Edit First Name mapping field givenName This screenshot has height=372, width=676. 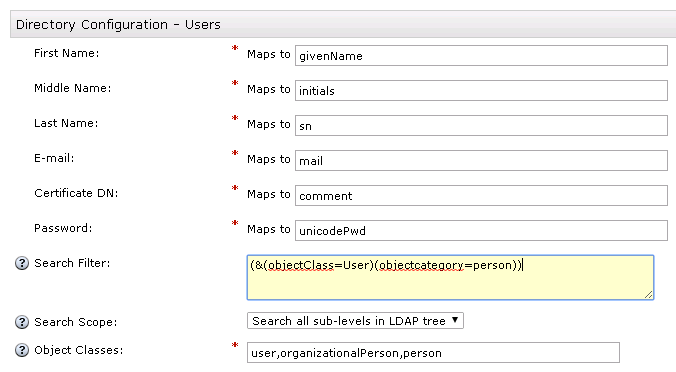(481, 56)
